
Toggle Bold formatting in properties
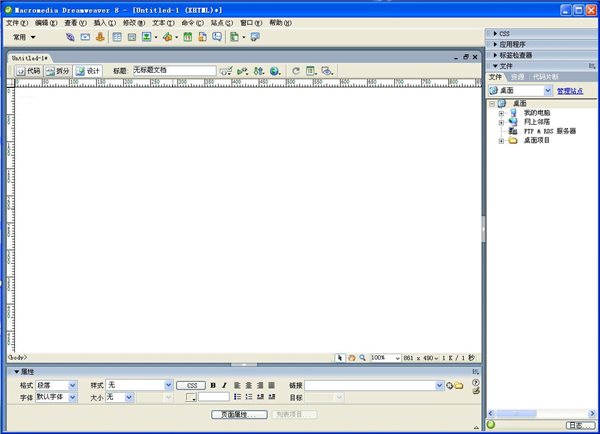[x=213, y=385]
